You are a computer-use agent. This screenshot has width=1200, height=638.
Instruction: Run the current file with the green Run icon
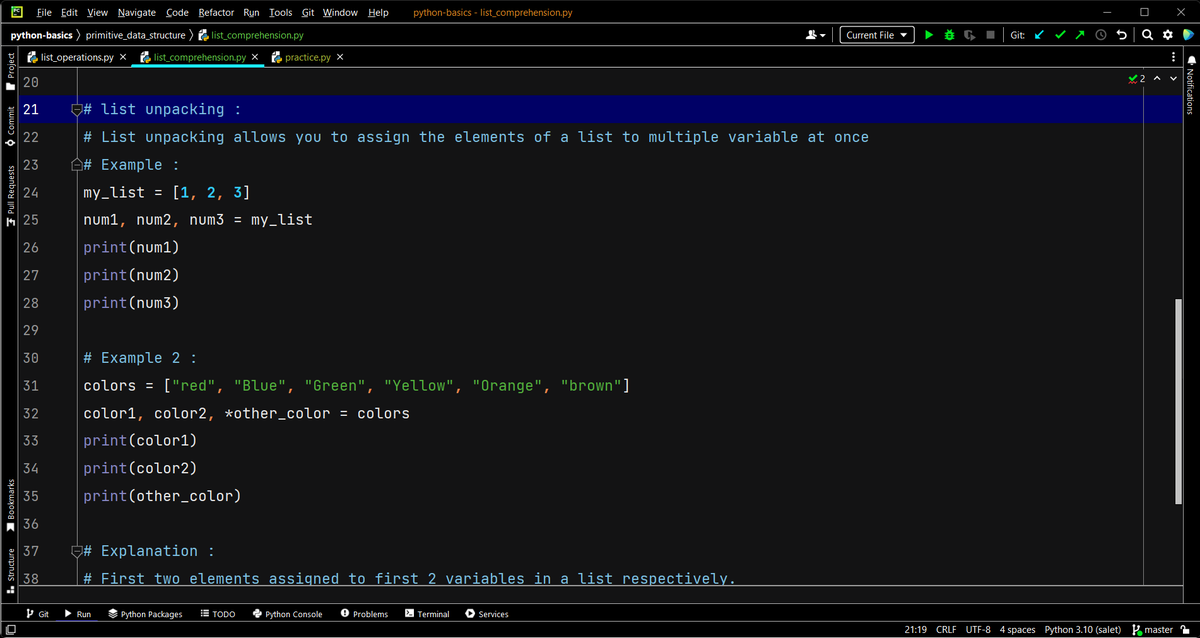[x=929, y=34]
